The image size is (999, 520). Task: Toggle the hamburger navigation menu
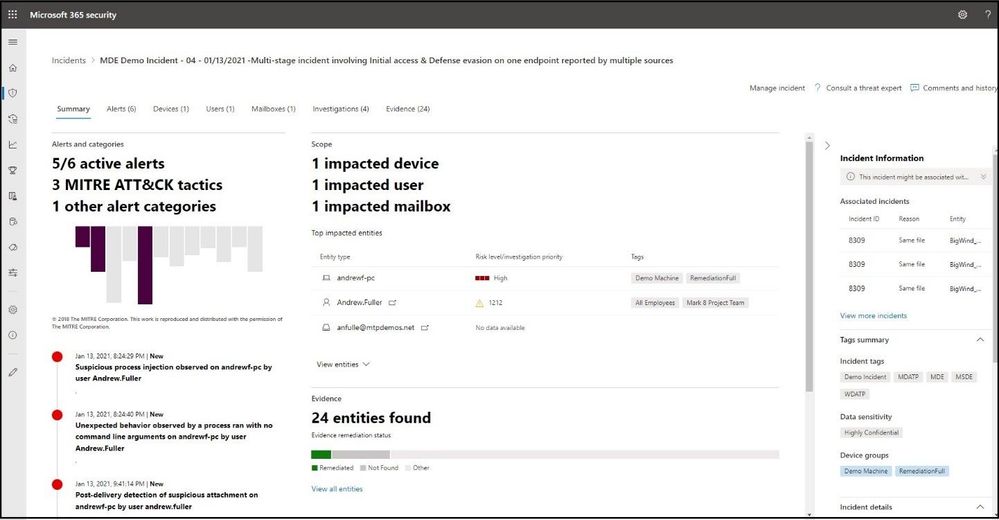13,42
